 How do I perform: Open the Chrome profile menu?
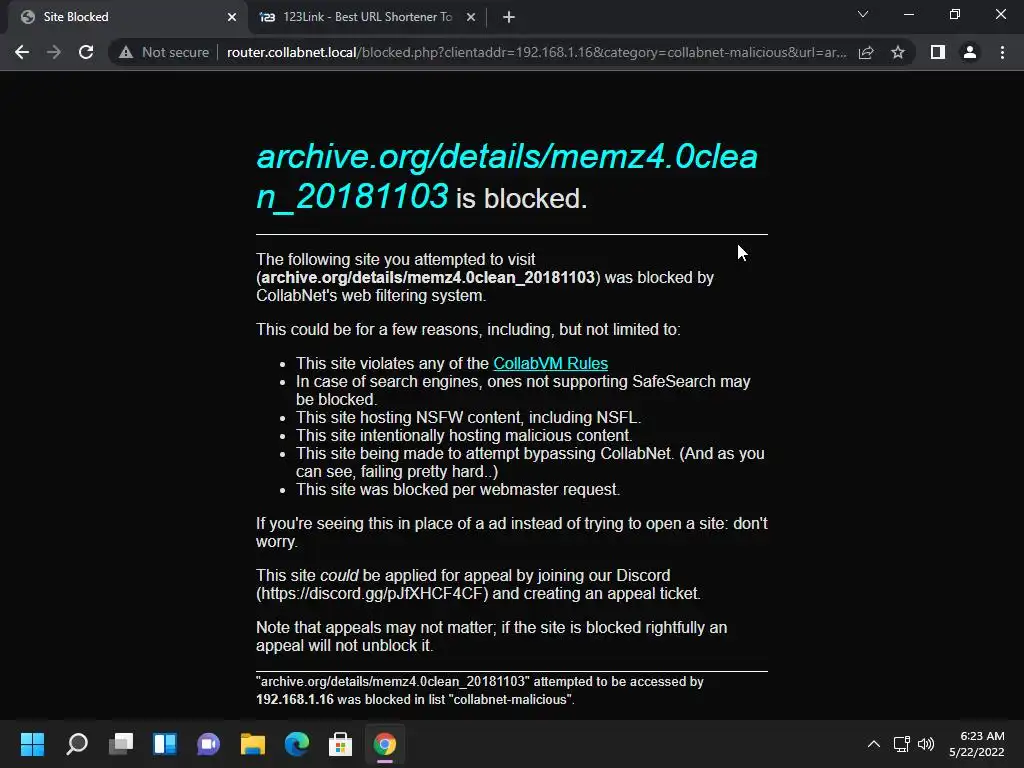pos(970,52)
